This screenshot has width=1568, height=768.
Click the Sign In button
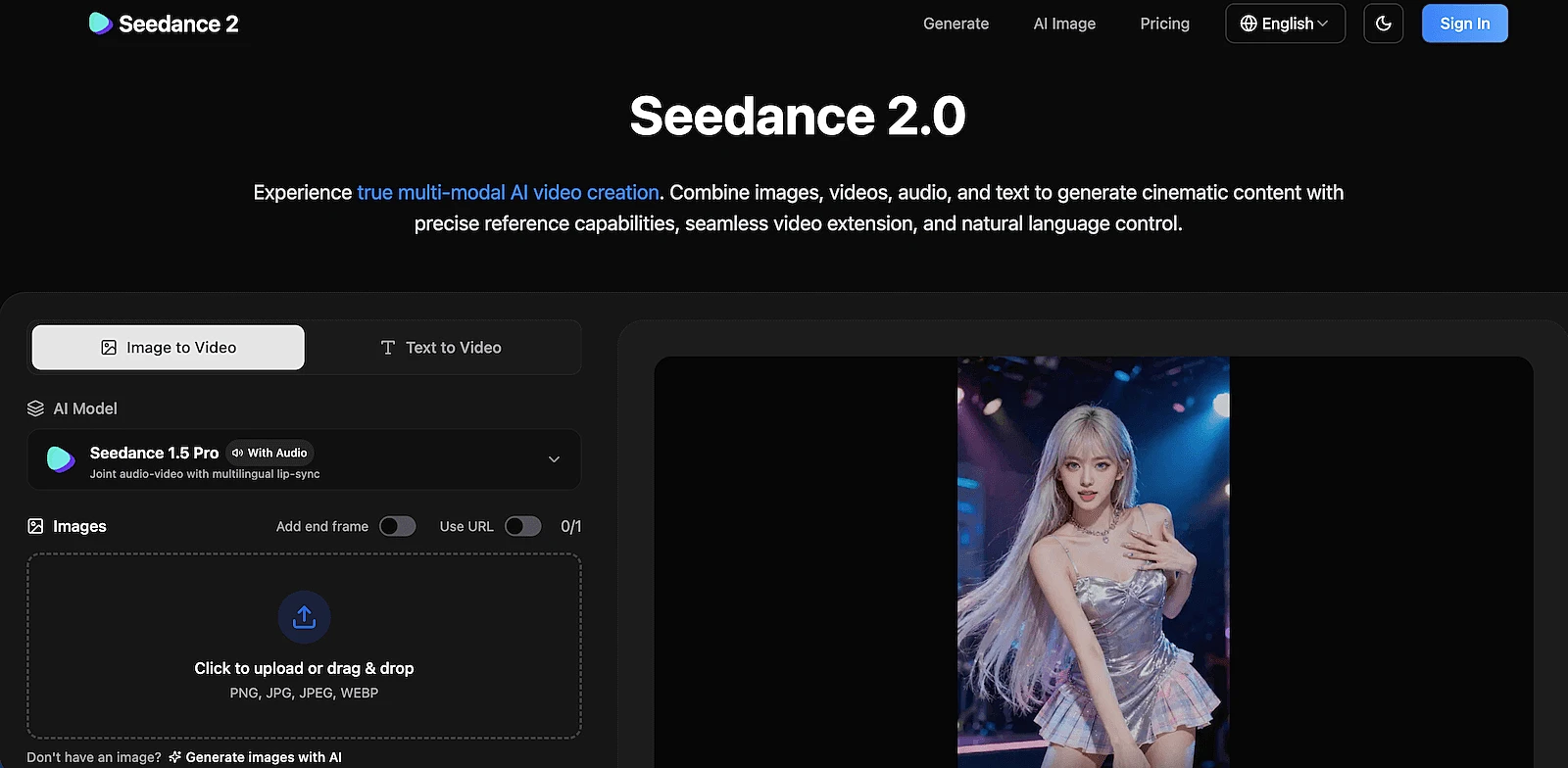coord(1465,24)
